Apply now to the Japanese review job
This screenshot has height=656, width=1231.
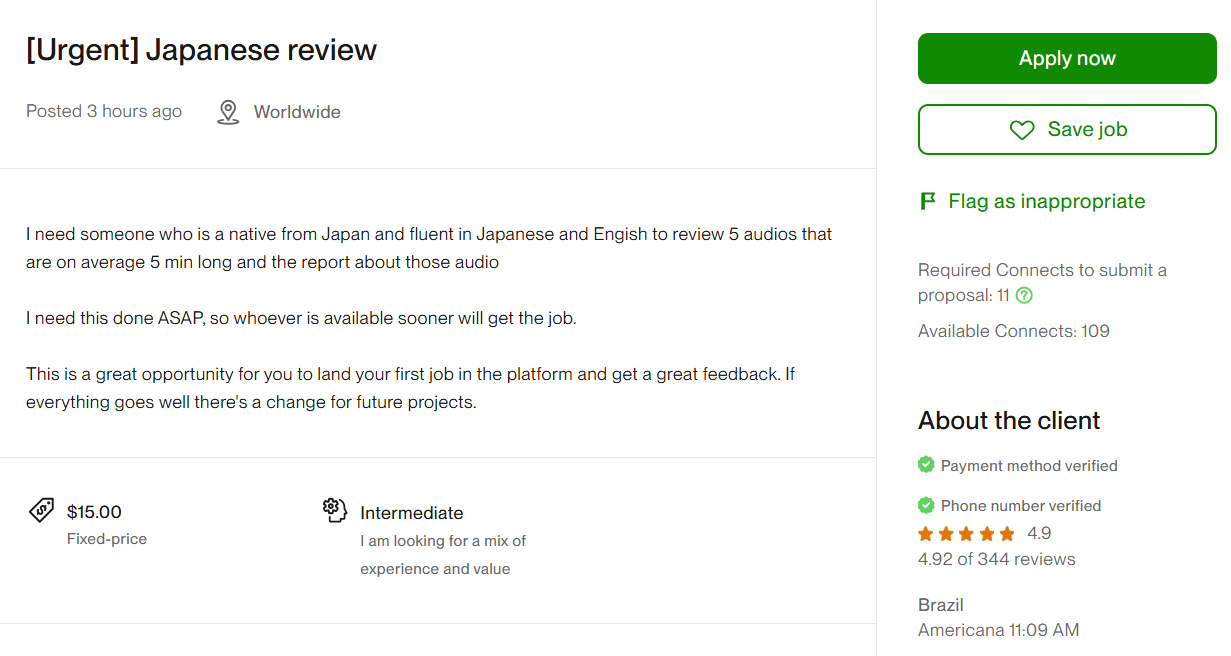pos(1067,58)
